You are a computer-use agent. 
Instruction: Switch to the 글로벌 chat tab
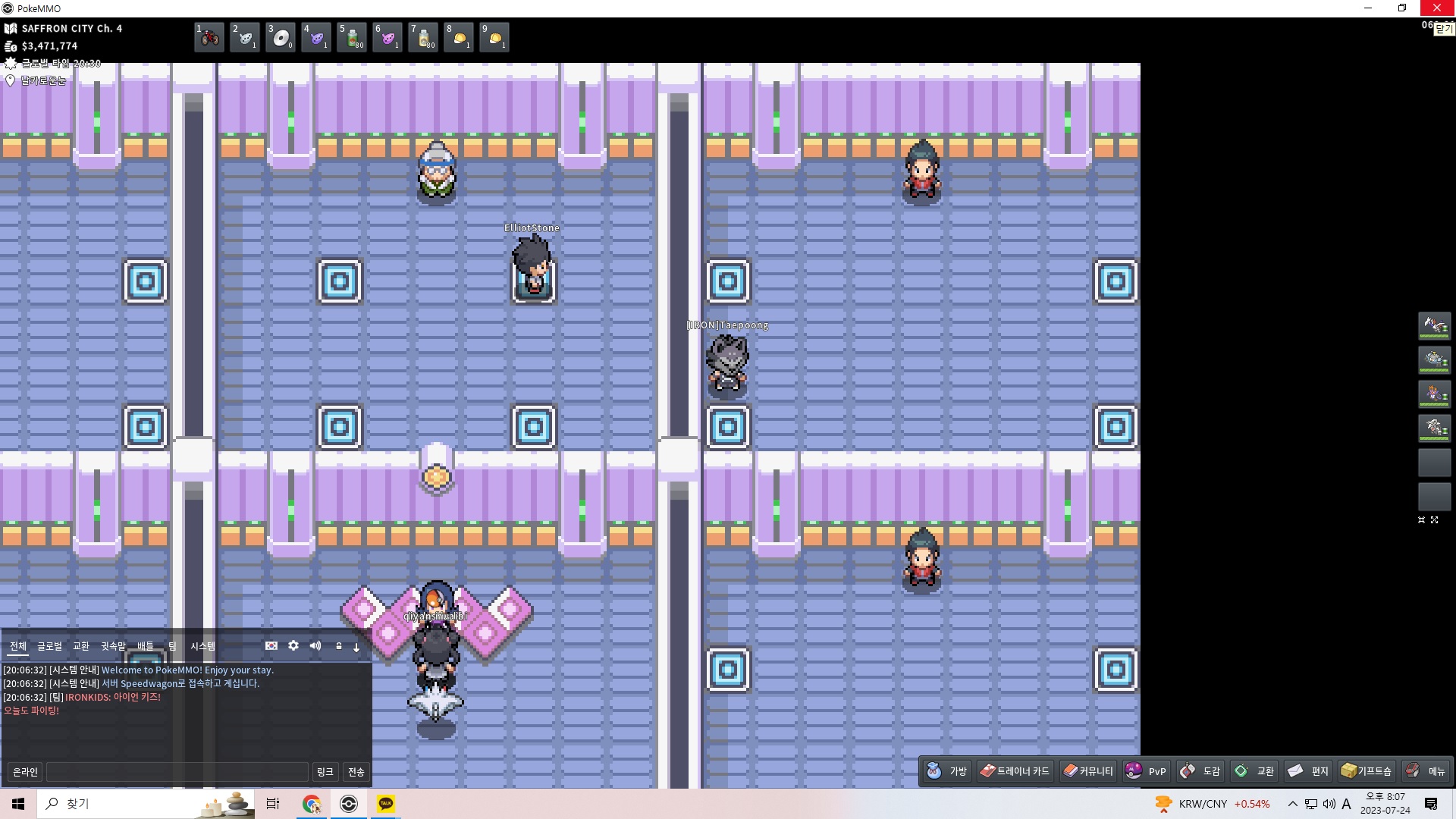click(50, 646)
